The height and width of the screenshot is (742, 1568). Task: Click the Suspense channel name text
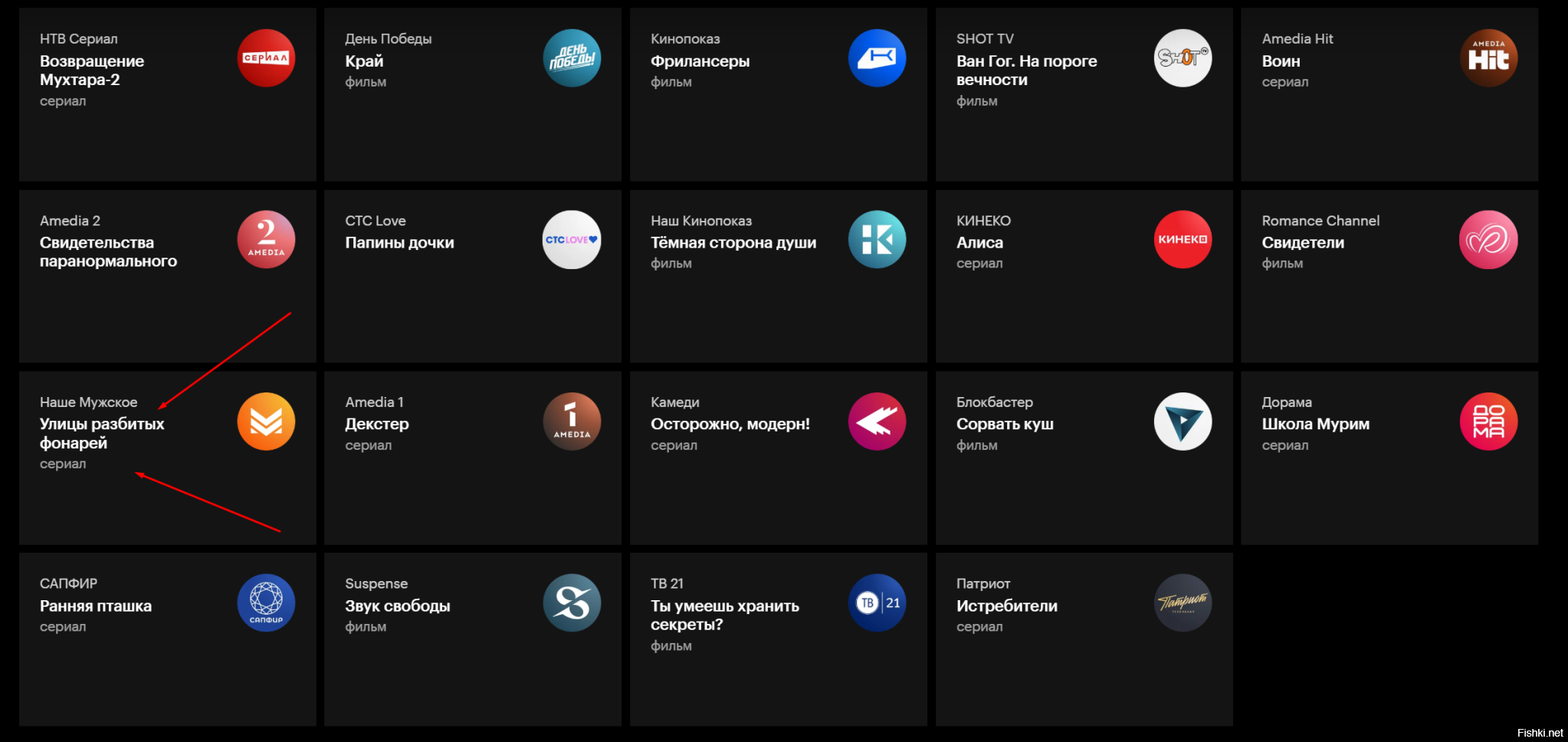coord(376,584)
